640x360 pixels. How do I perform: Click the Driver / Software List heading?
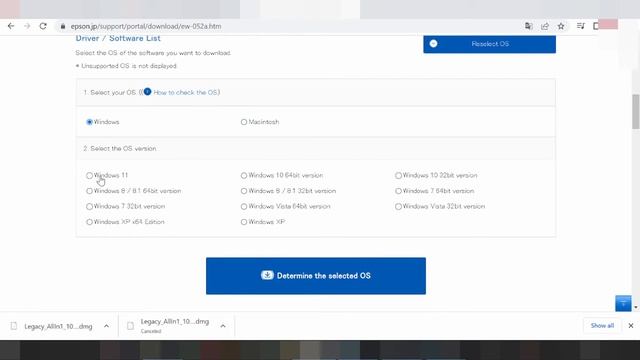pyautogui.click(x=118, y=38)
